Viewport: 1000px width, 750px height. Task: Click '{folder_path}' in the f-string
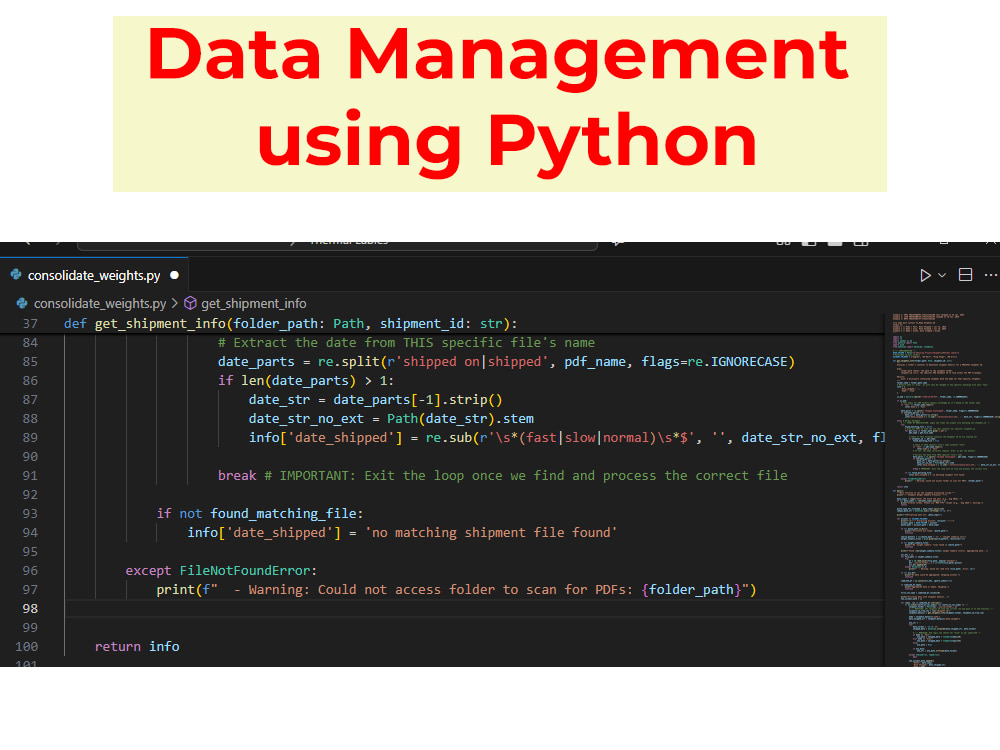[x=691, y=590]
